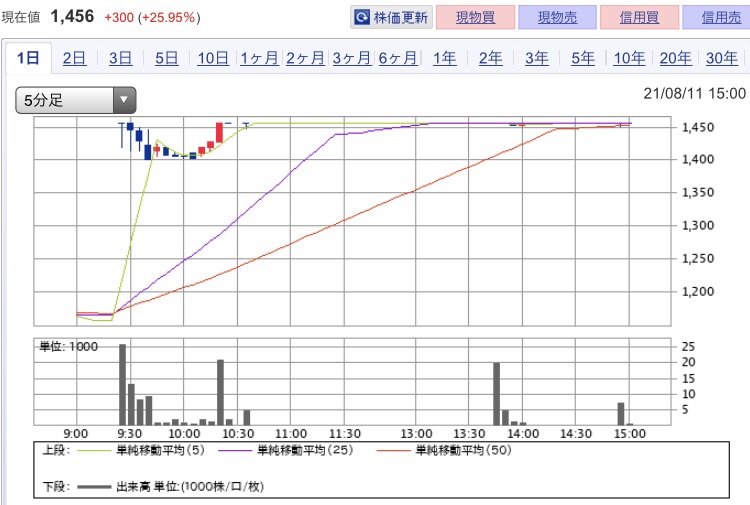This screenshot has width=750, height=505.
Task: Click the 1,300 price axis label
Action: [x=698, y=225]
